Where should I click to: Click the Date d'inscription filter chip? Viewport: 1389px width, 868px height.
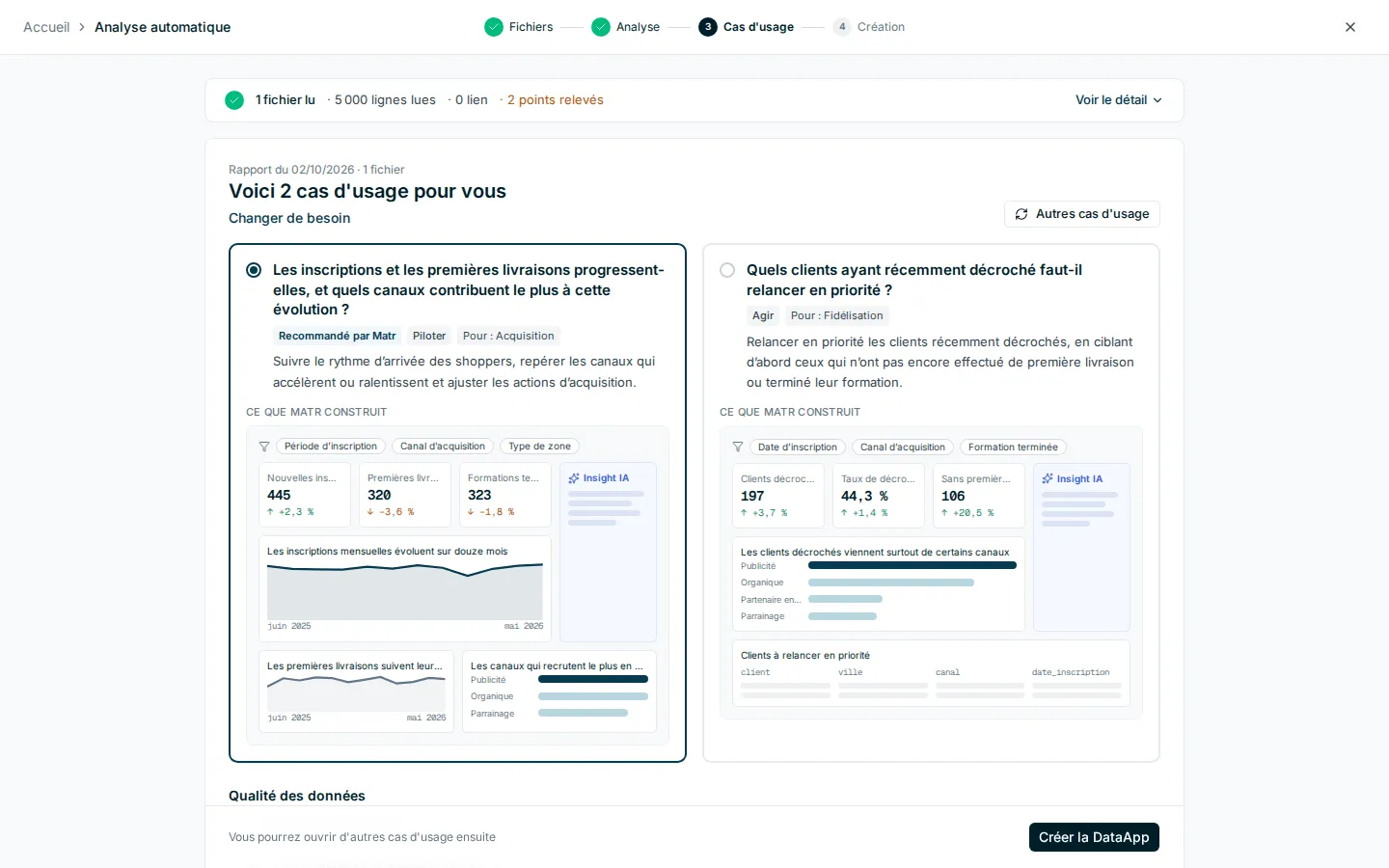798,448
